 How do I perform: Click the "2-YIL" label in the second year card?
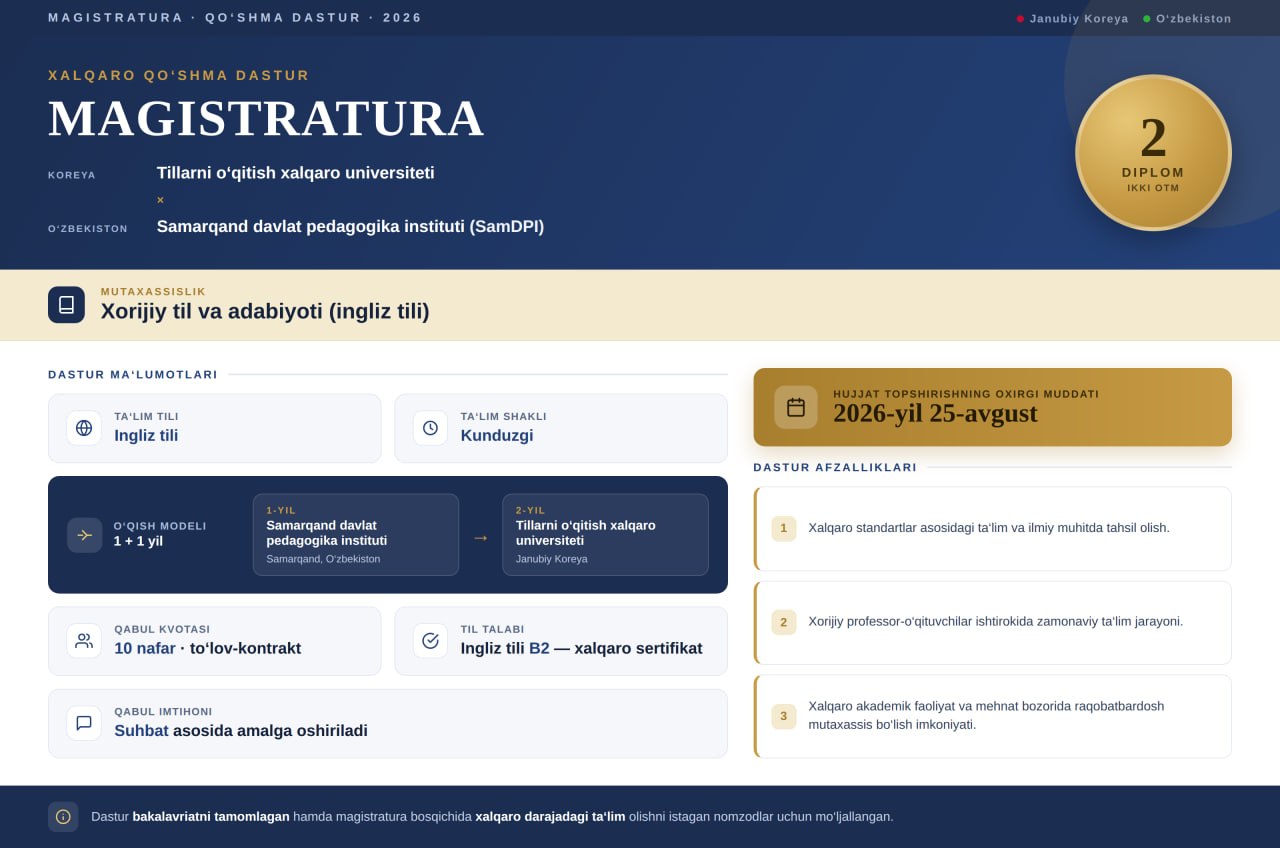pos(531,510)
